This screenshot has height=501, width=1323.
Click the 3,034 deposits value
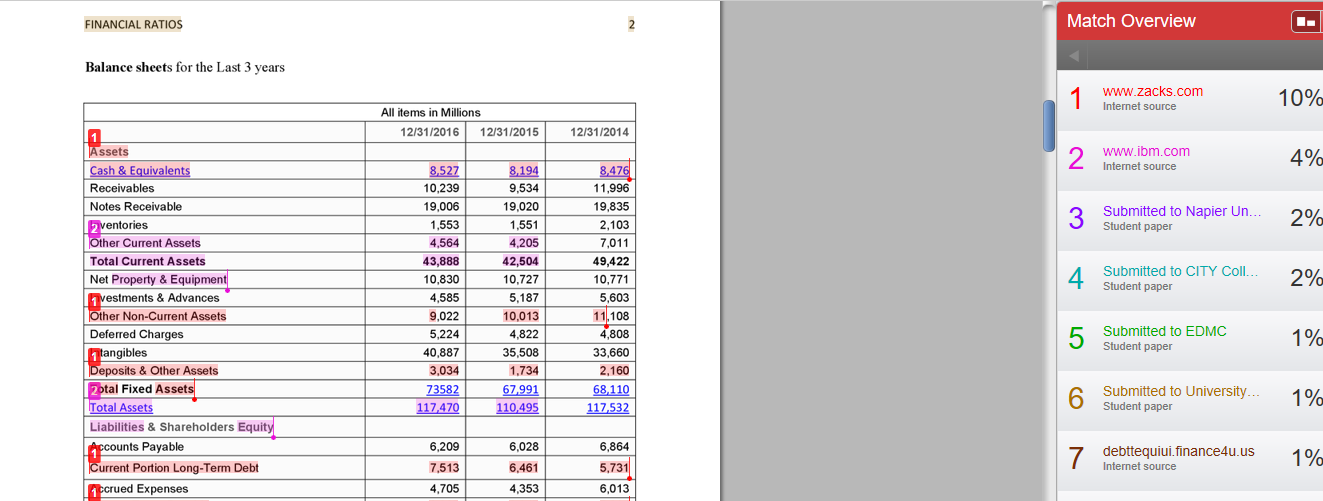(444, 371)
